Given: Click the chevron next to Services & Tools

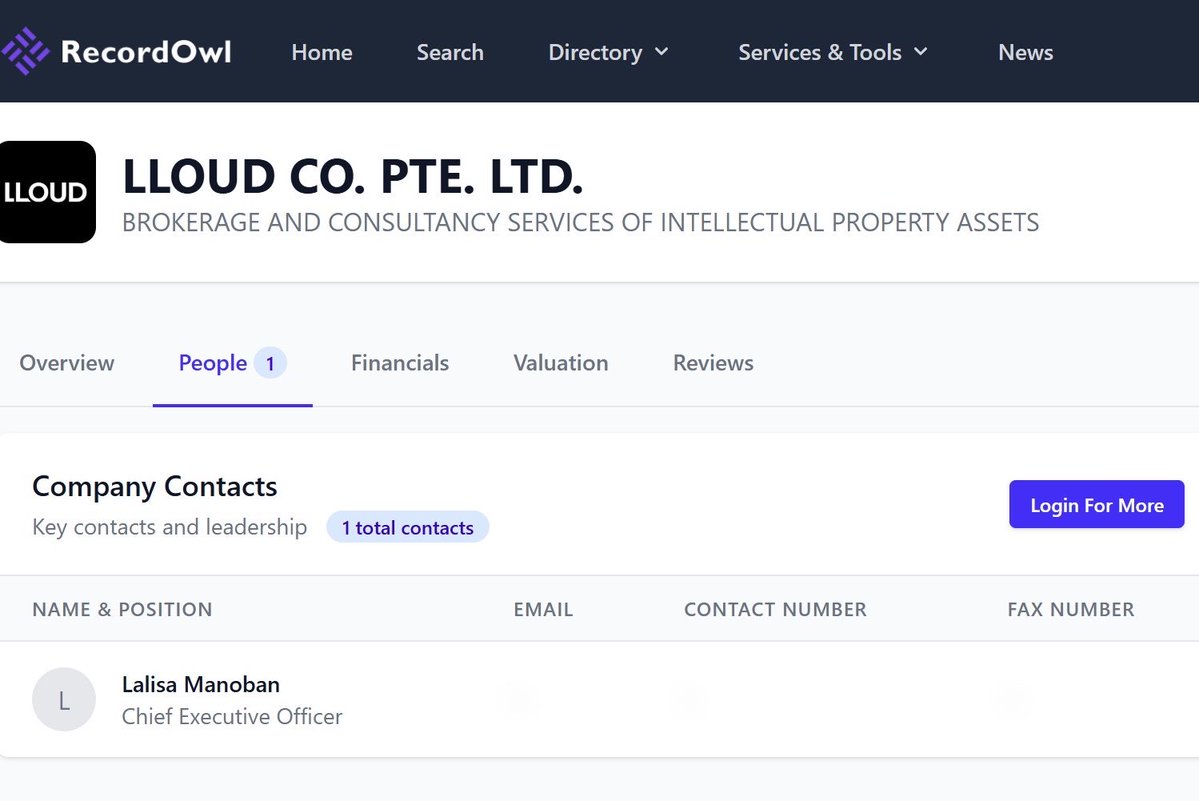Looking at the screenshot, I should click(x=921, y=52).
